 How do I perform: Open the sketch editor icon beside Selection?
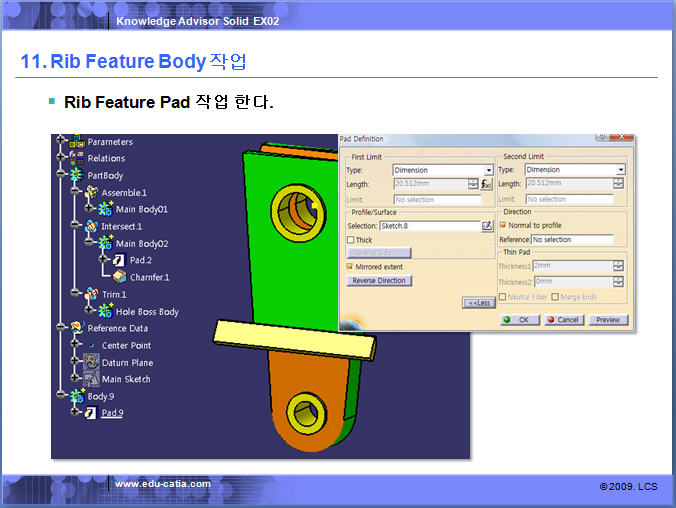coord(487,227)
